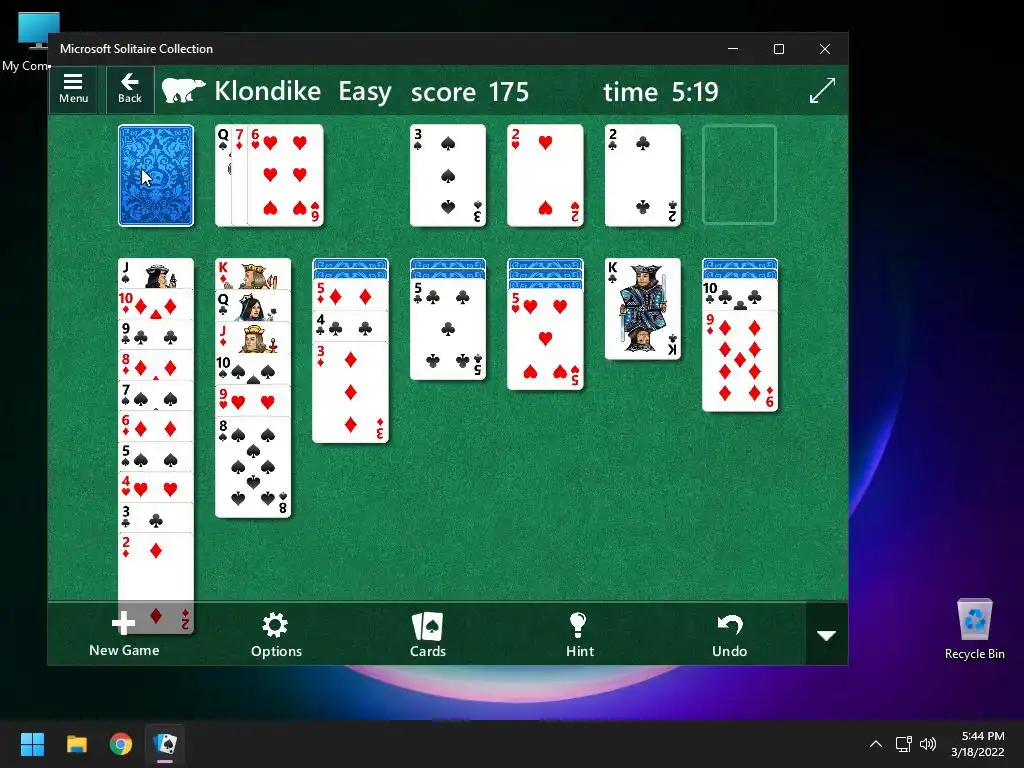This screenshot has width=1024, height=768.
Task: Open the Menu hamburger button
Action: pos(73,89)
